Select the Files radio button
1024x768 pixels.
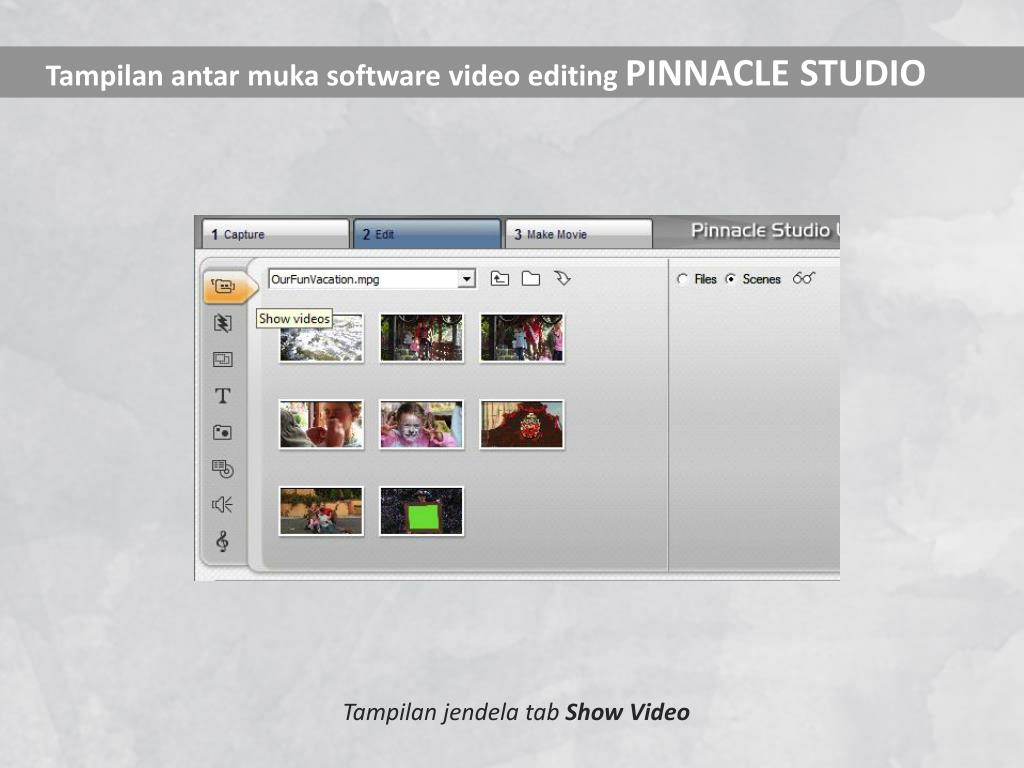(682, 279)
